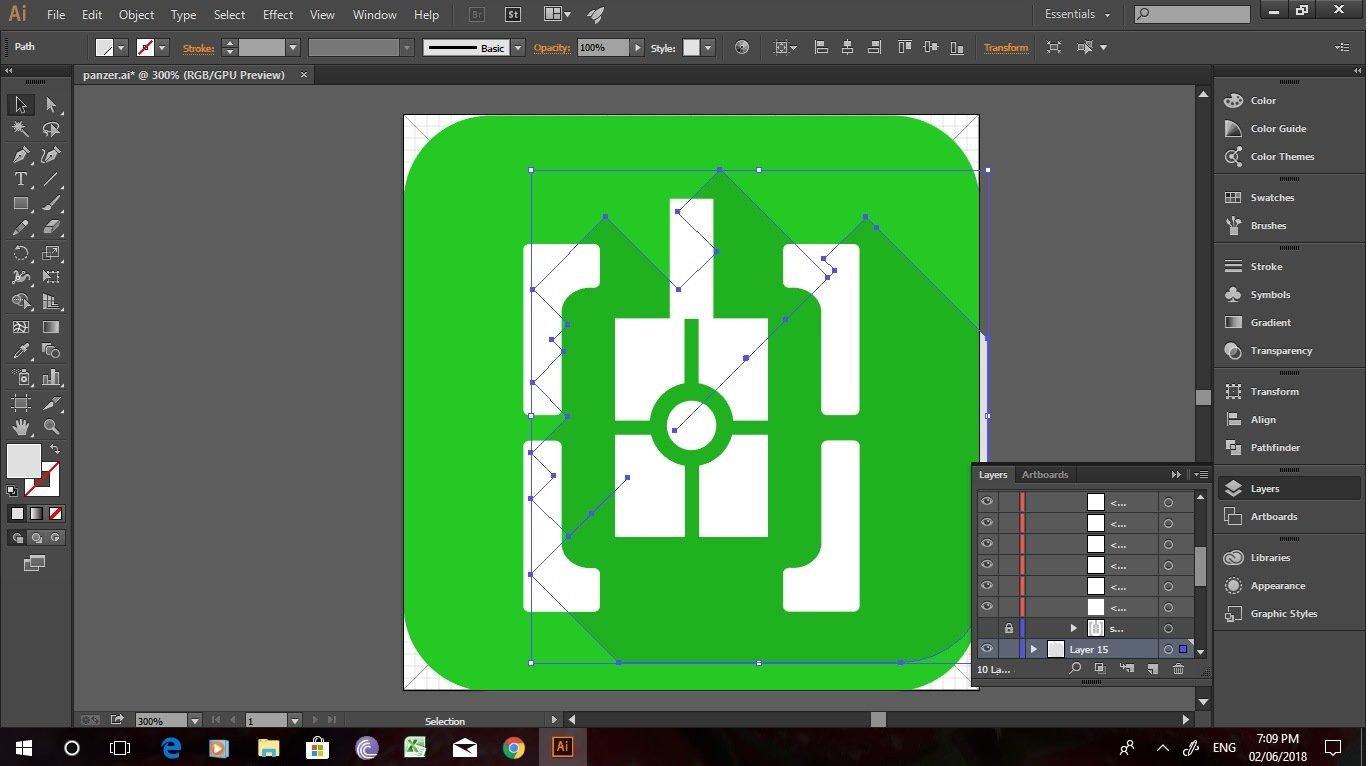1370x766 pixels.
Task: Select the Magic Wand tool
Action: (20, 129)
